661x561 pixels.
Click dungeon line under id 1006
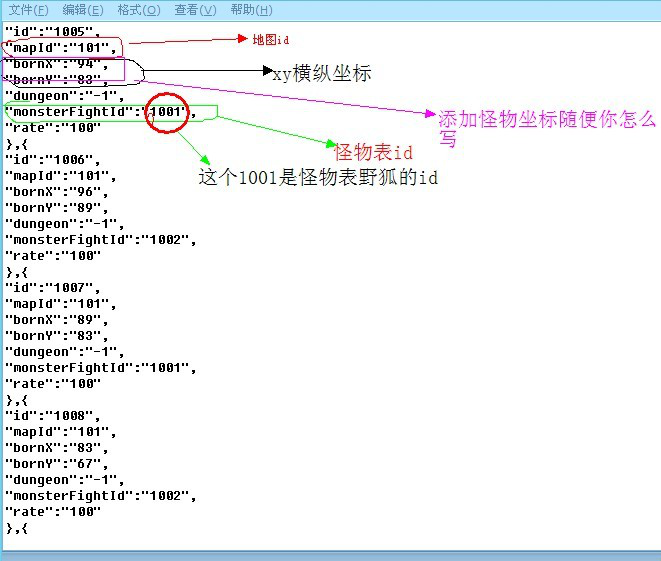click(x=64, y=224)
